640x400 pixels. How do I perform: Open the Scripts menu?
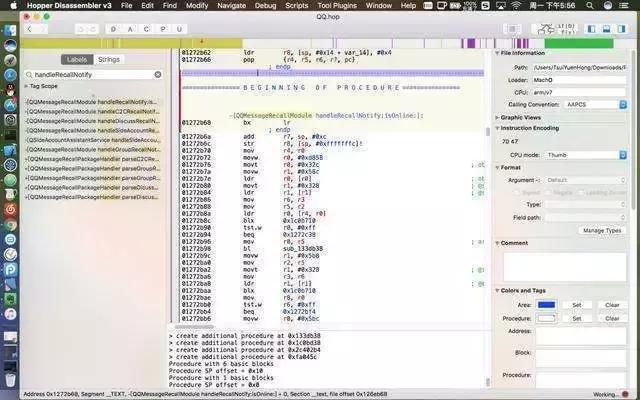click(297, 5)
